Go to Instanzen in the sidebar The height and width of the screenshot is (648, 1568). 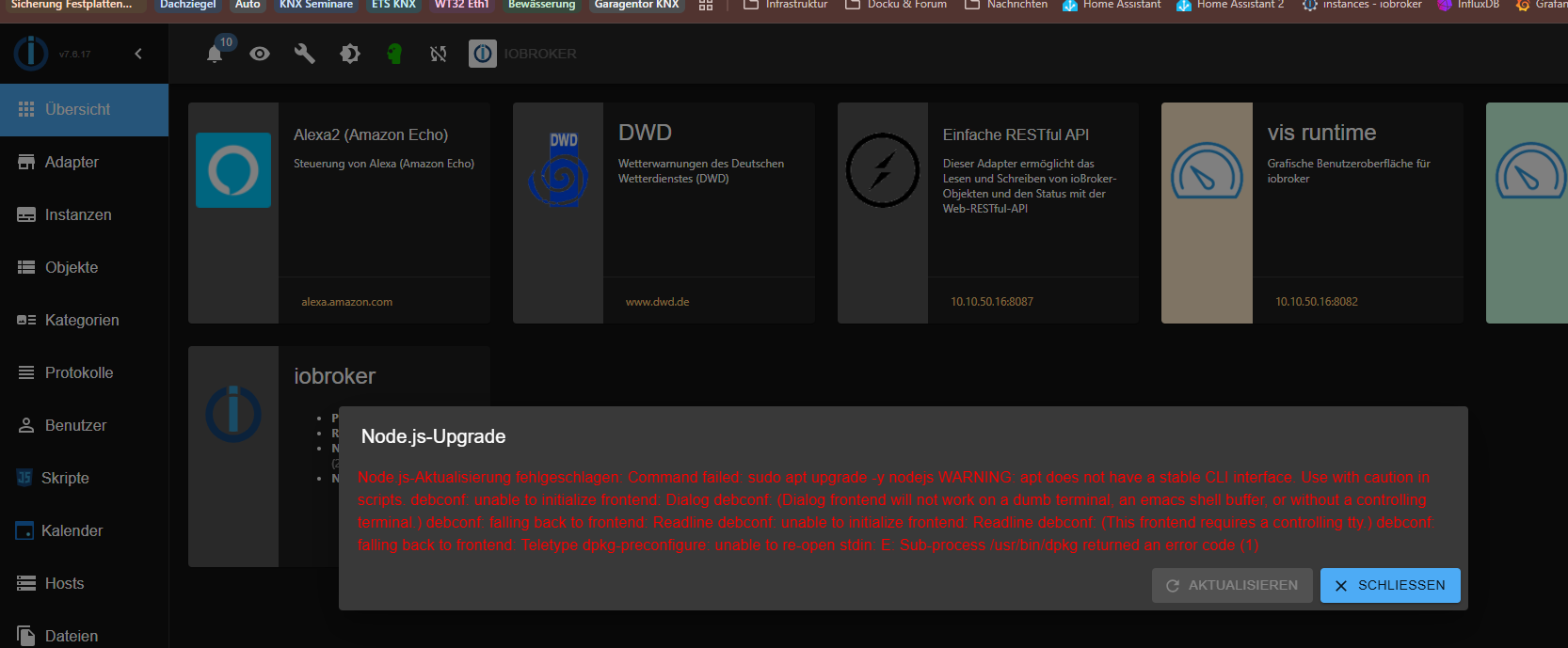point(78,214)
